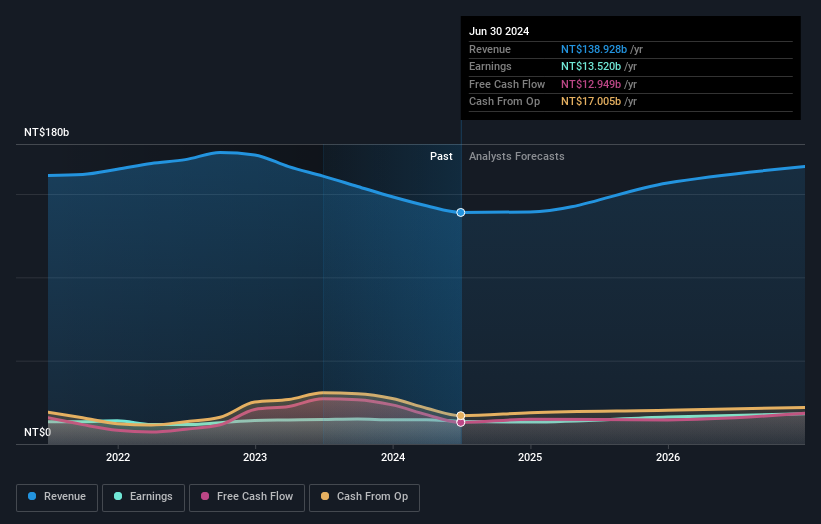This screenshot has height=524, width=821.
Task: Click the NT$180b axis label
Action: pyautogui.click(x=47, y=132)
